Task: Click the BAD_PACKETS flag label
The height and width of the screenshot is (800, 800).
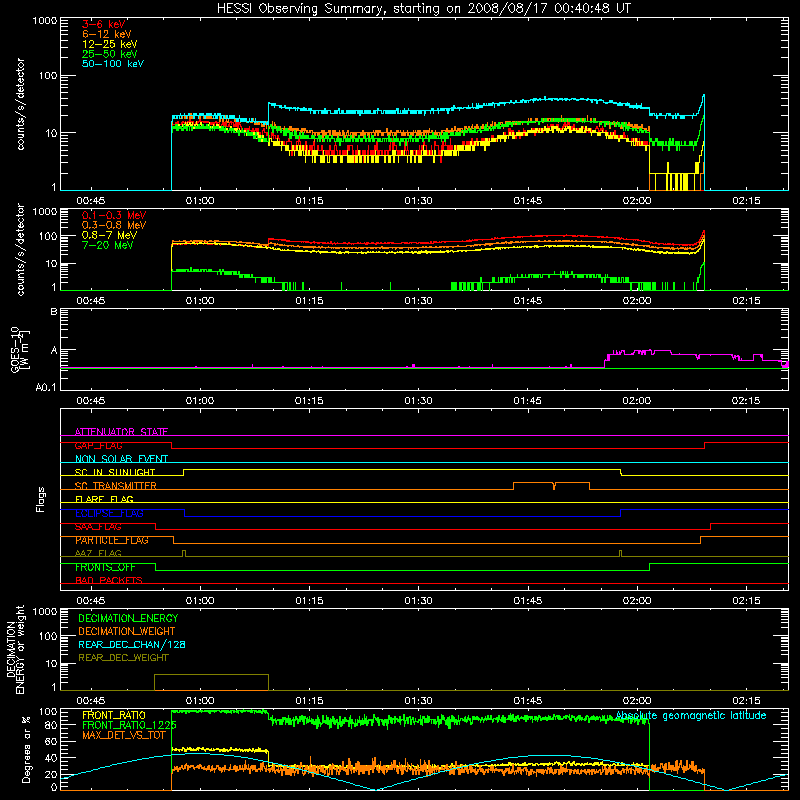Action: [109, 580]
